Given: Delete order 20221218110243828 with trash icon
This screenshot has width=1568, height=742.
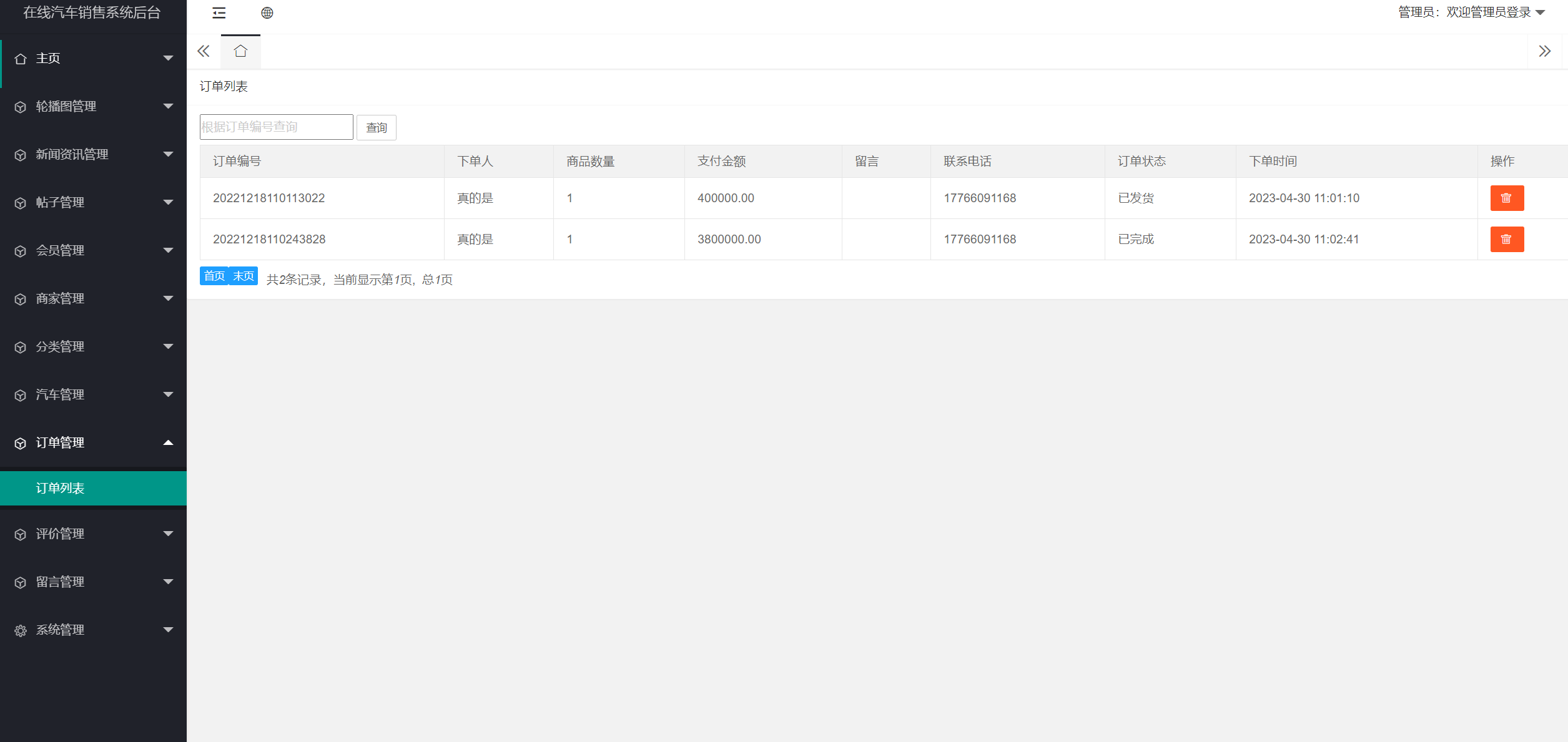Looking at the screenshot, I should [1506, 240].
